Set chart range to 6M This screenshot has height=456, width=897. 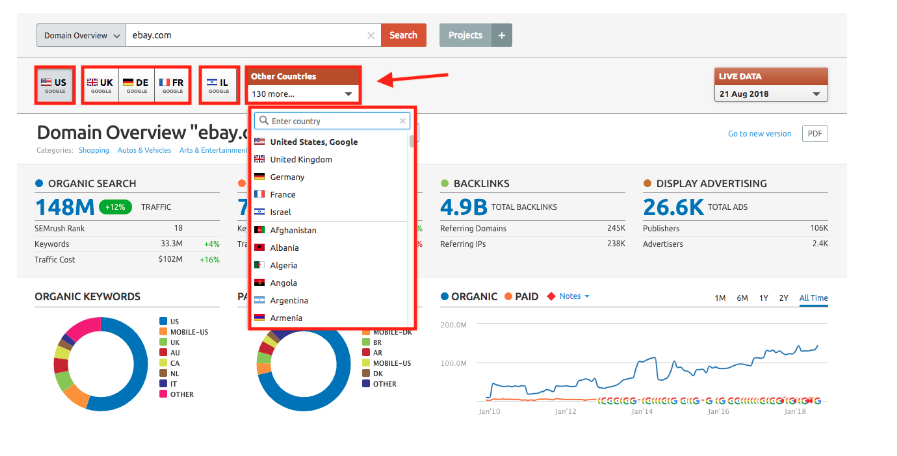point(742,298)
